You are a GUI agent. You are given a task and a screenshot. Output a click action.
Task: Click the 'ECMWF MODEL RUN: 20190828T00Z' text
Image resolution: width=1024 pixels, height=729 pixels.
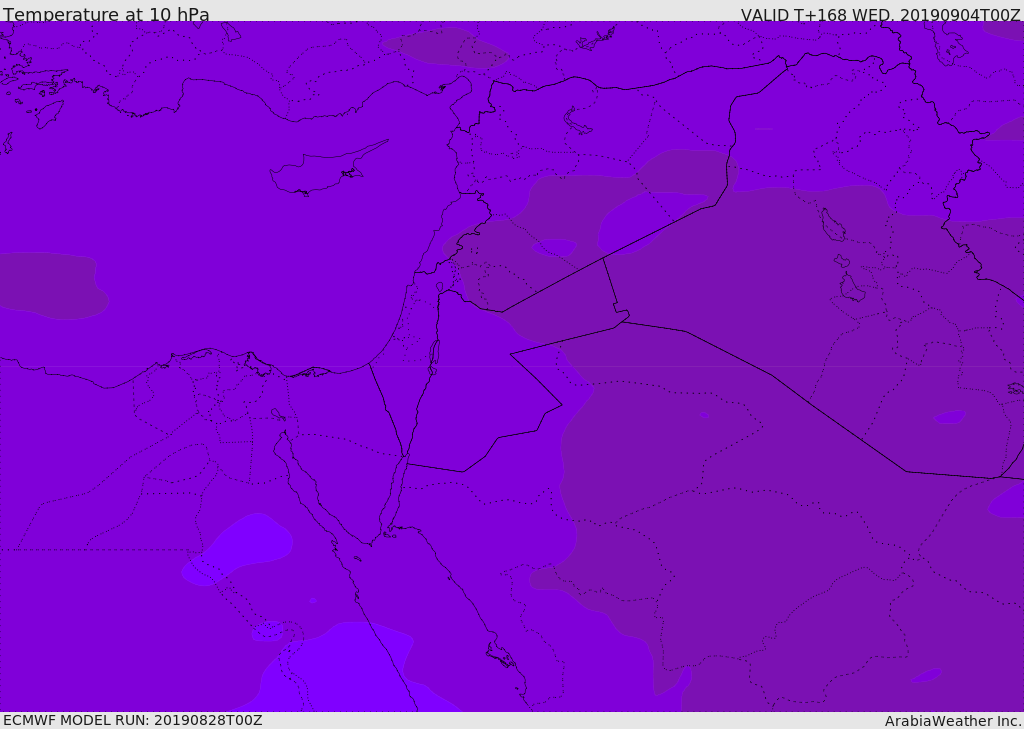(x=133, y=720)
